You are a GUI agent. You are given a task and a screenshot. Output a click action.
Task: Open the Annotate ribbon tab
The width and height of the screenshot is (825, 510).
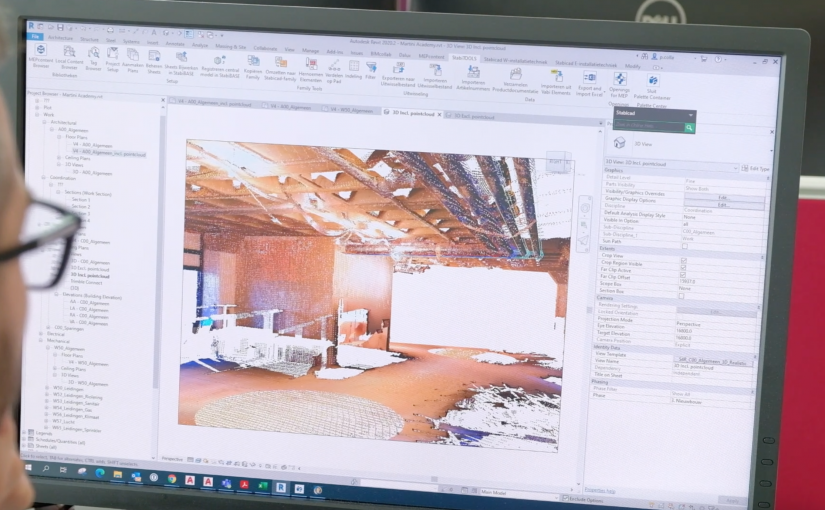coord(175,44)
